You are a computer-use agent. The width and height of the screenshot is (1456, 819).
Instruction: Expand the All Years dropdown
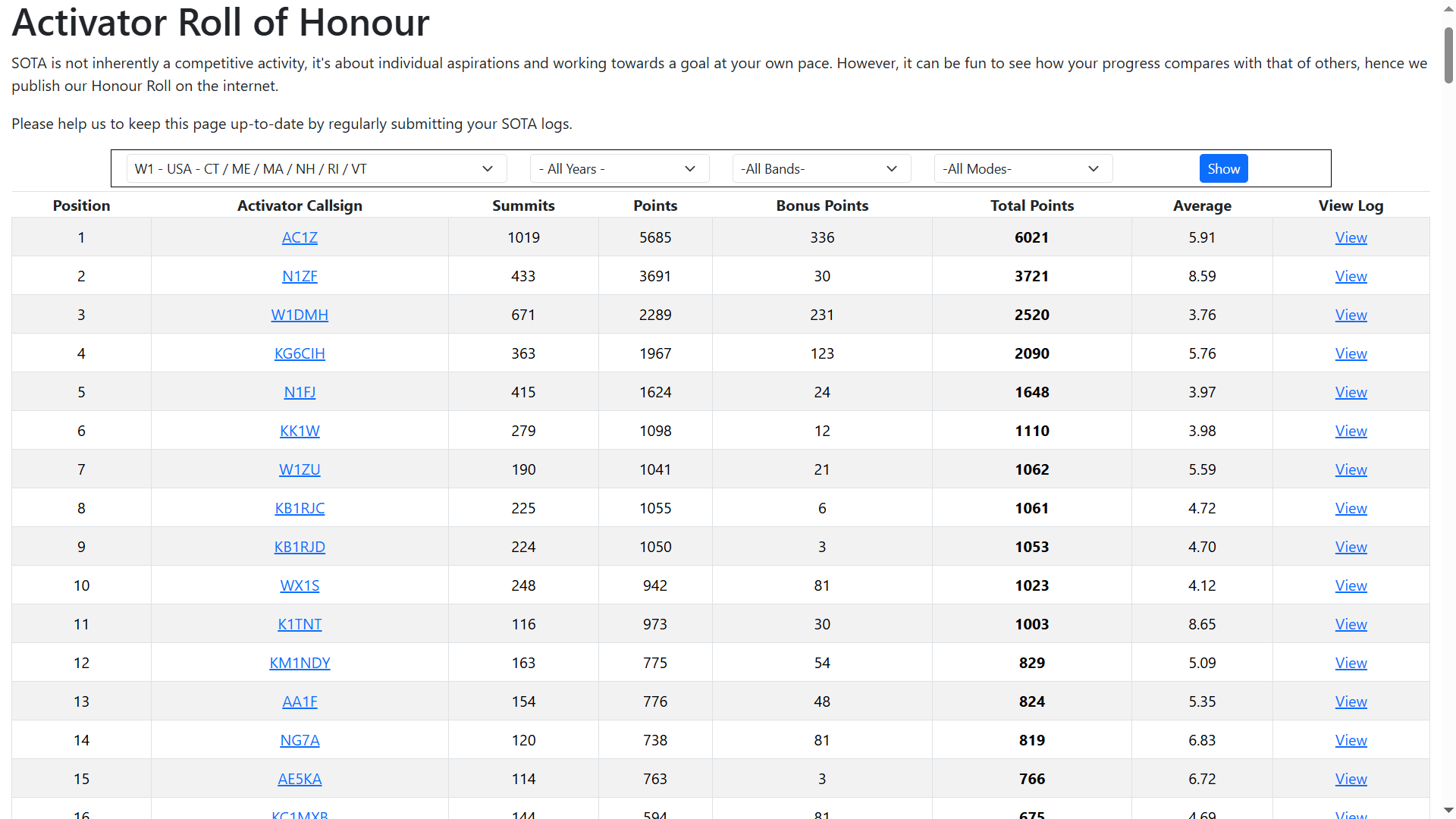coord(619,168)
